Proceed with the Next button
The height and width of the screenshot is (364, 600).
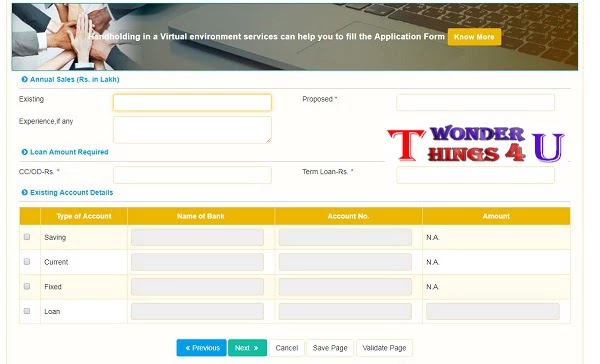[x=247, y=348]
